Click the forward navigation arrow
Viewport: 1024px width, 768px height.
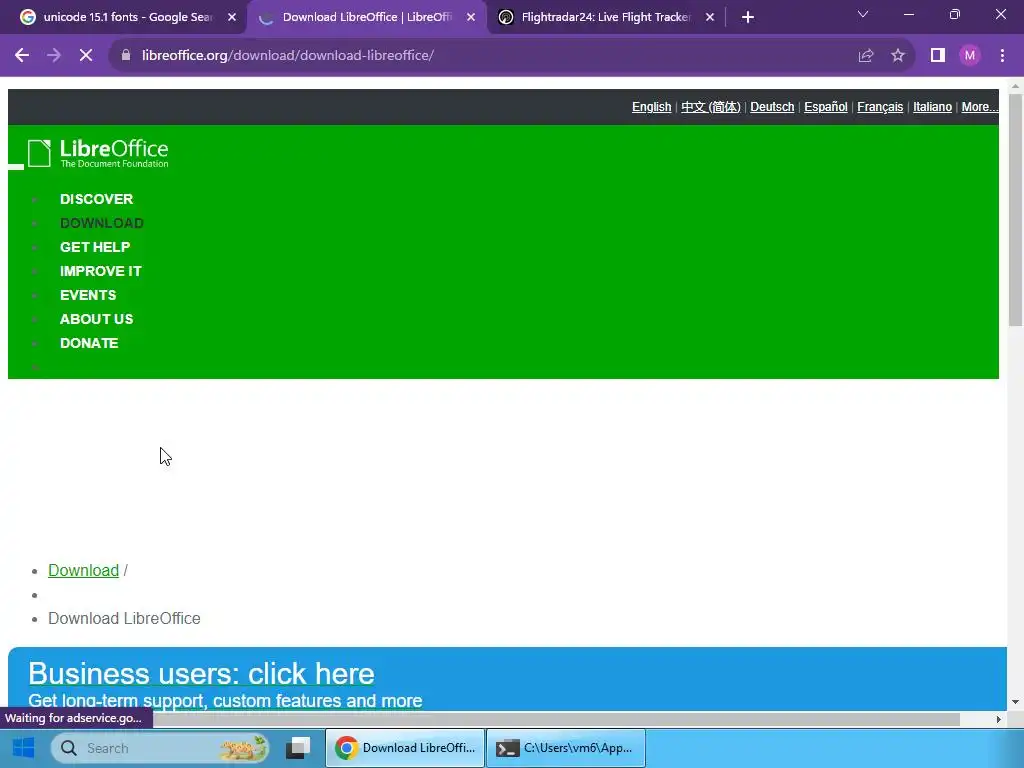(54, 56)
